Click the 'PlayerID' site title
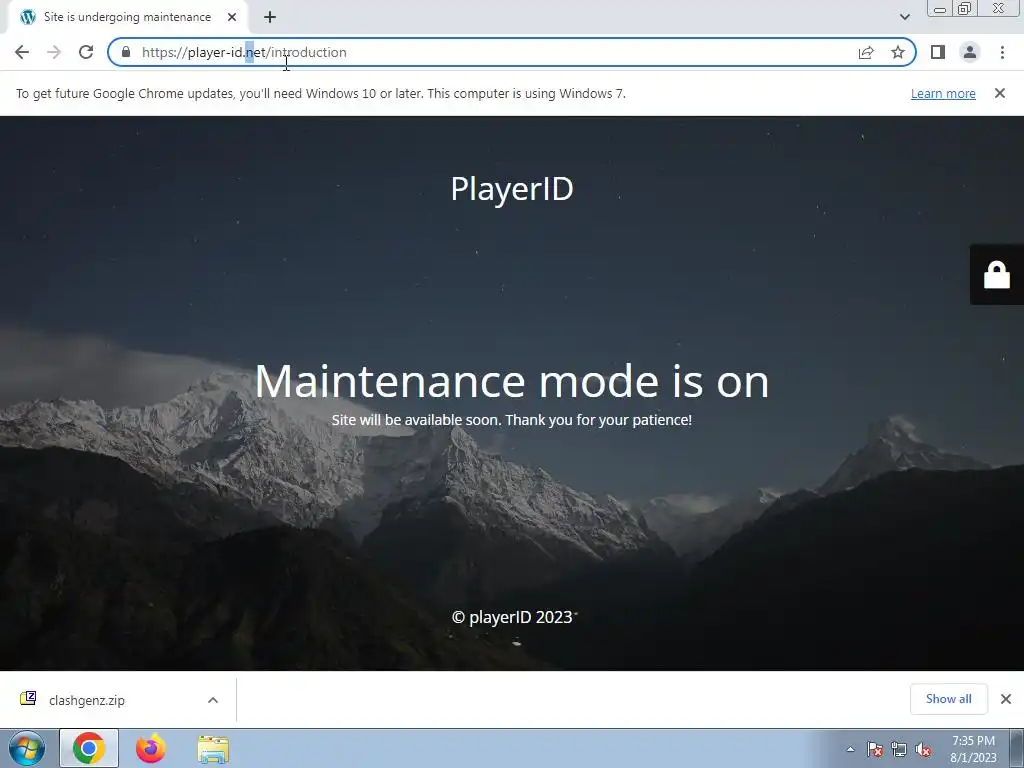 512,189
